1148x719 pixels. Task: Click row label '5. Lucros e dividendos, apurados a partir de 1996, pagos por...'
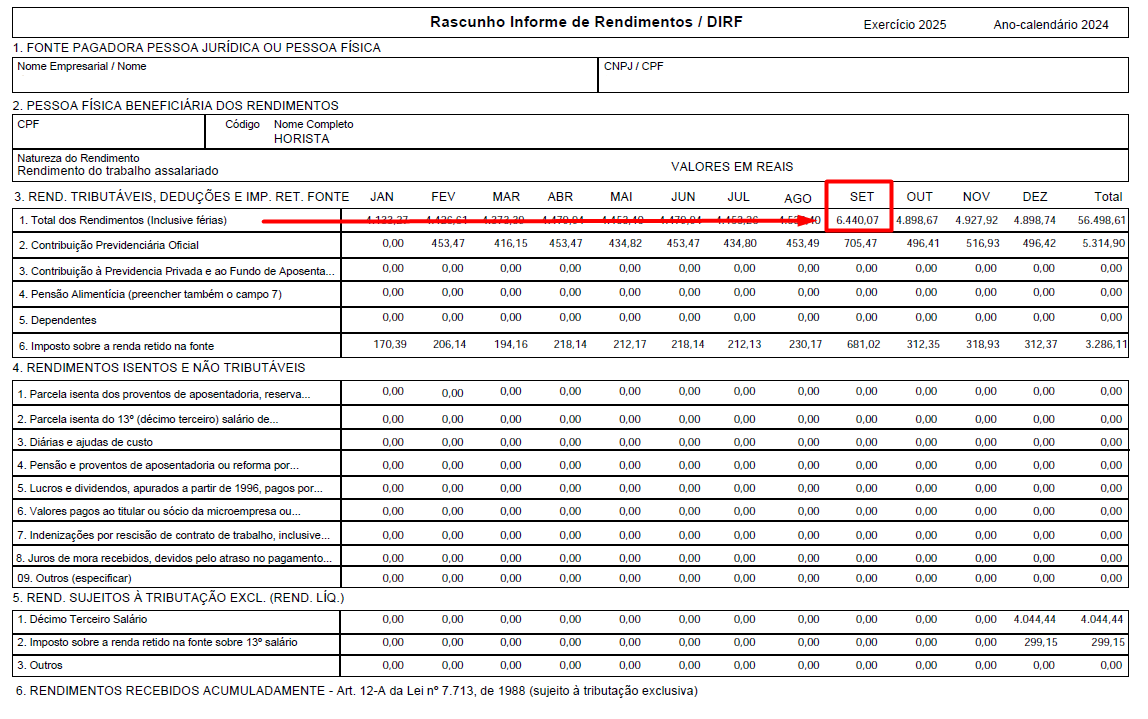click(x=170, y=488)
